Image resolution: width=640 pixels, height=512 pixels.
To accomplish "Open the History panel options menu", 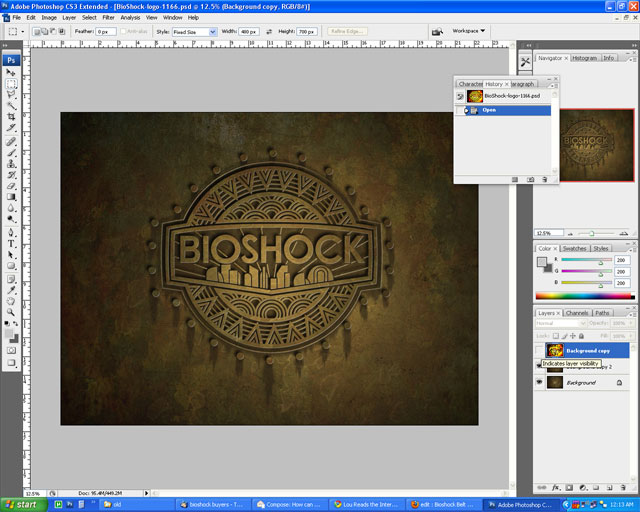I will [x=554, y=85].
